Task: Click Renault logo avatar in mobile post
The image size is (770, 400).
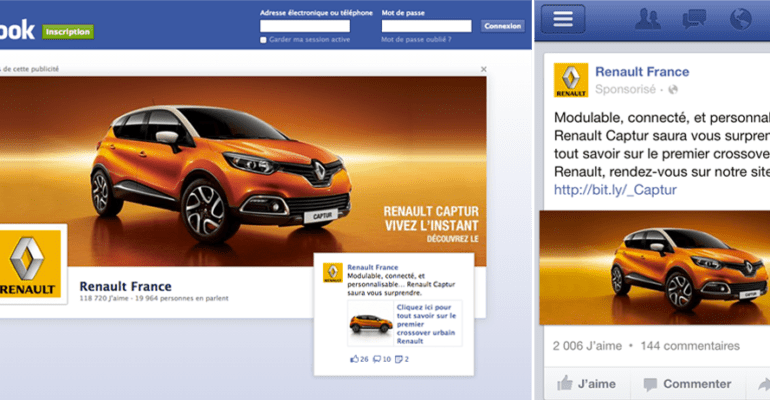Action: (571, 80)
